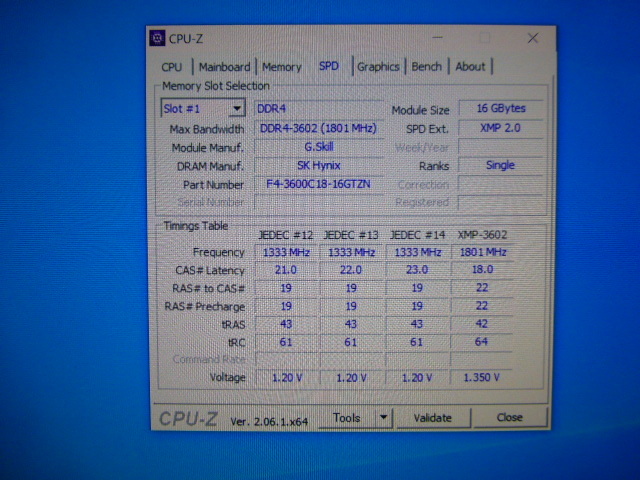The image size is (640, 480).
Task: Go to the About tab
Action: tap(470, 67)
